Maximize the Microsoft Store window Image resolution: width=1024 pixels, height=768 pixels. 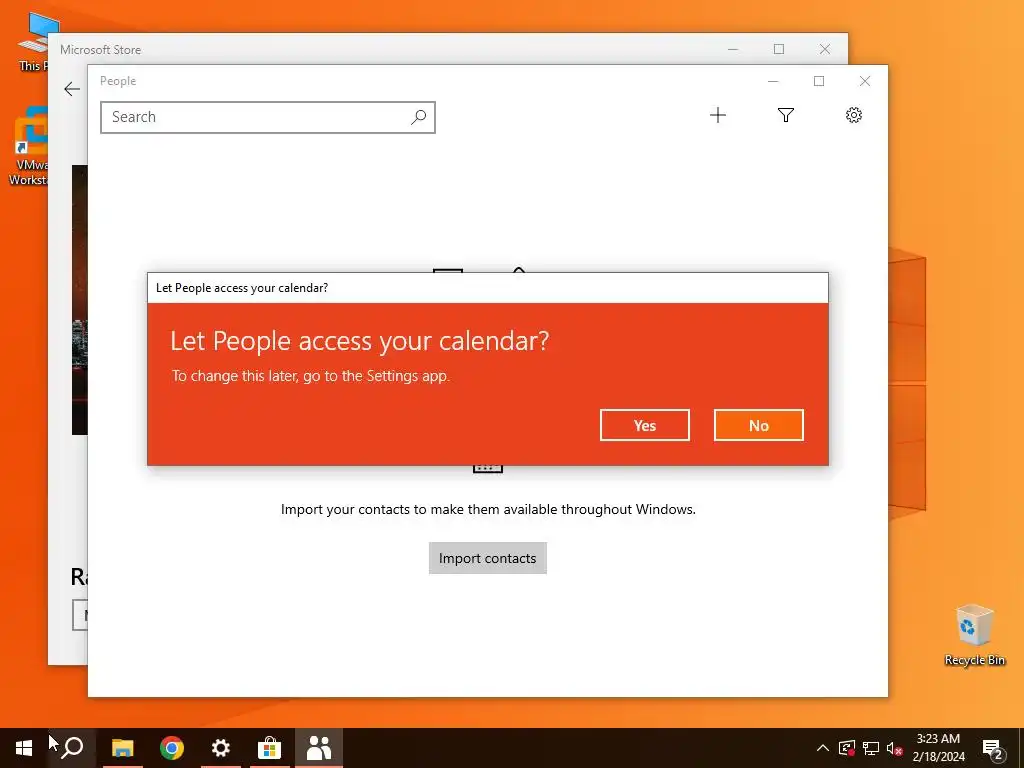778,49
